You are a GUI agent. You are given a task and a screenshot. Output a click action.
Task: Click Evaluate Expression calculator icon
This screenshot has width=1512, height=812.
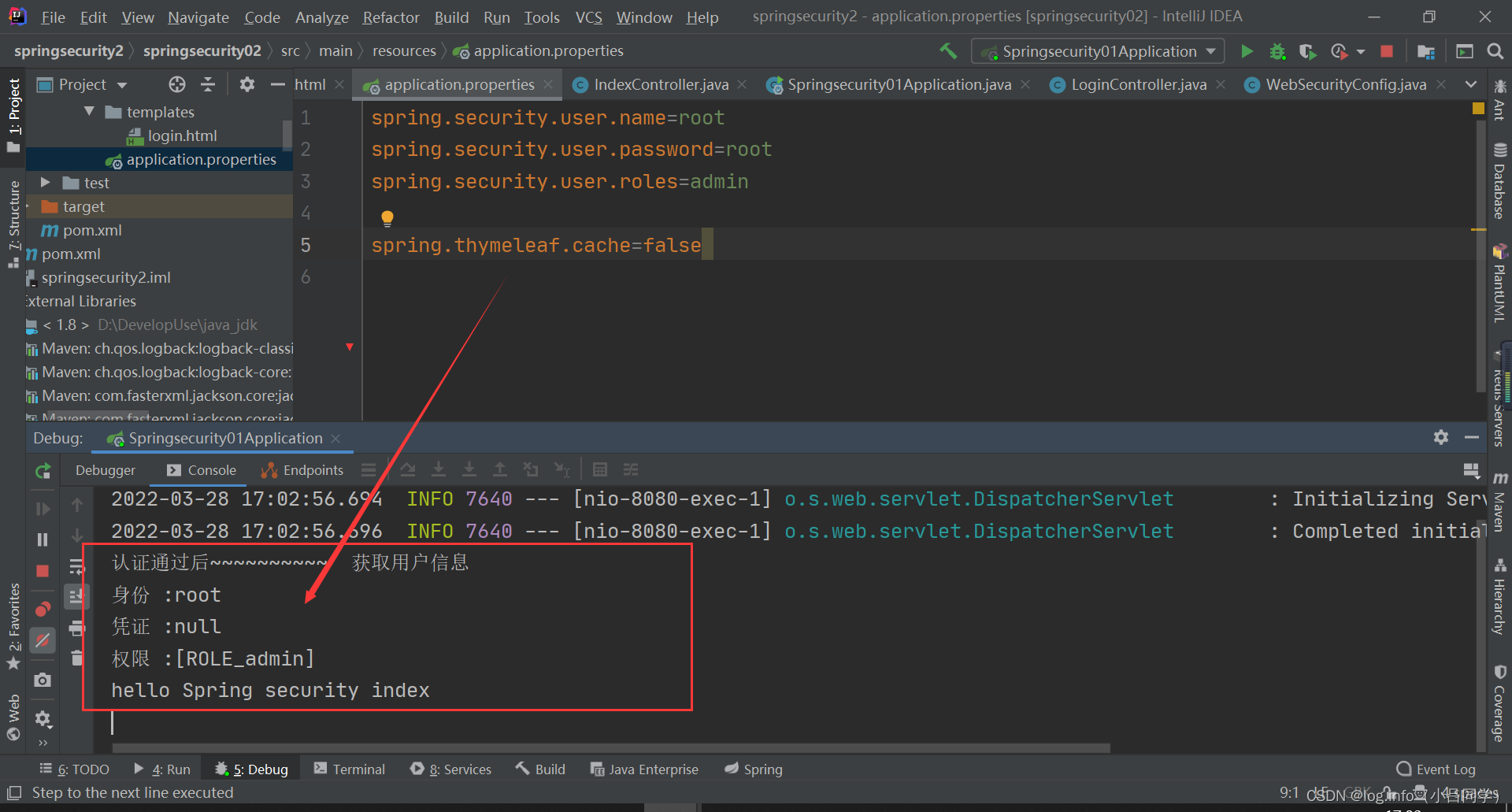point(600,470)
